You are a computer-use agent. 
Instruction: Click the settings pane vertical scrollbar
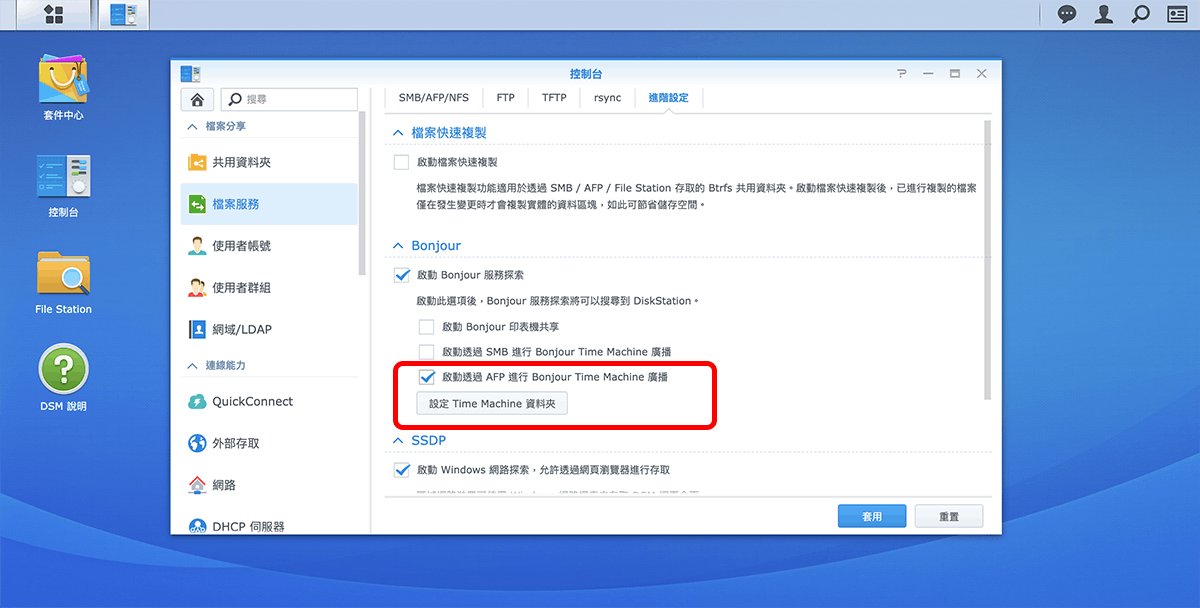pyautogui.click(x=988, y=260)
